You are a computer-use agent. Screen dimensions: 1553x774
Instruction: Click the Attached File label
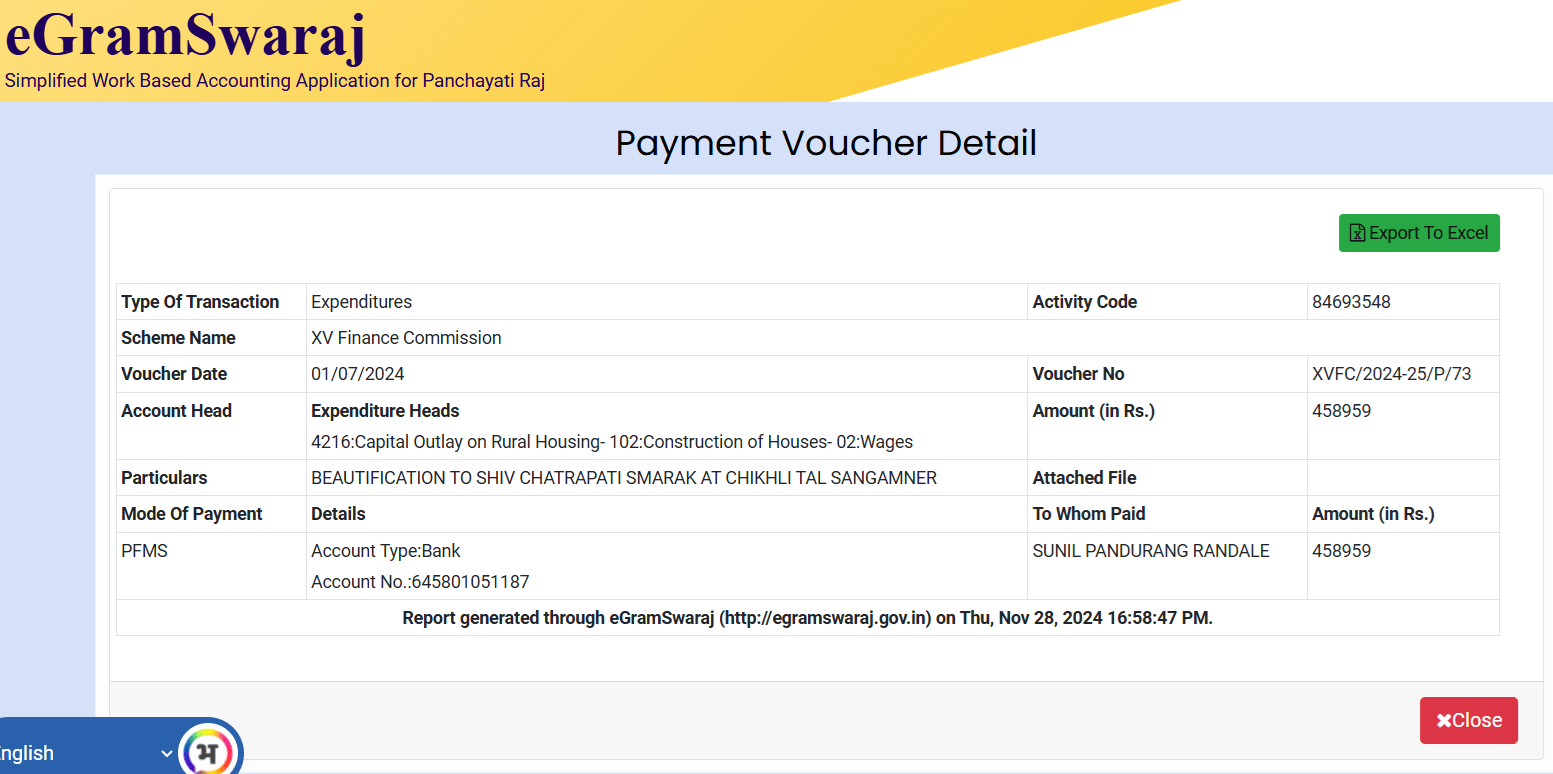[1084, 478]
